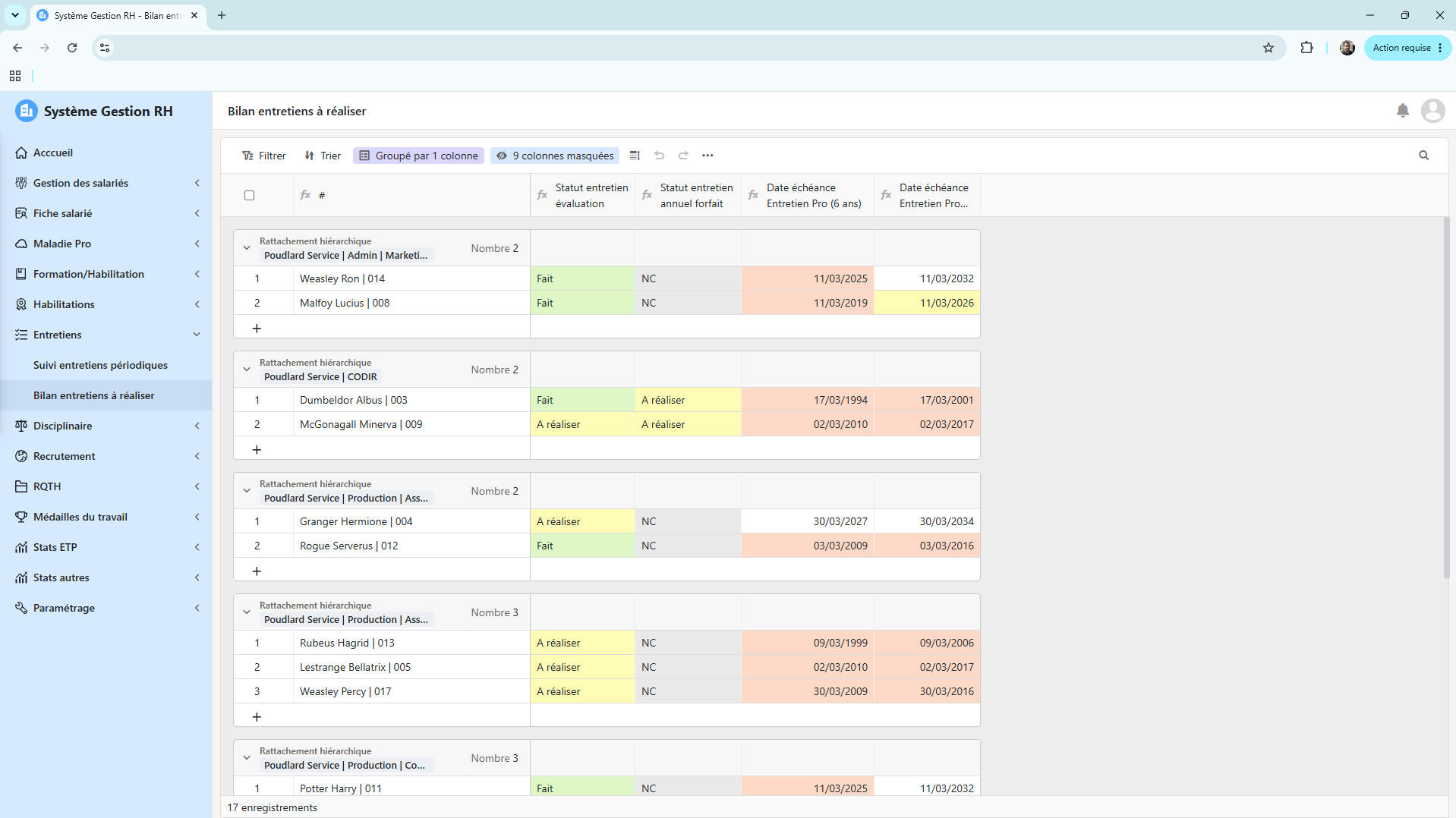1456x818 pixels.
Task: Collapse the Entretiens sidebar menu chevron
Action: tap(197, 335)
